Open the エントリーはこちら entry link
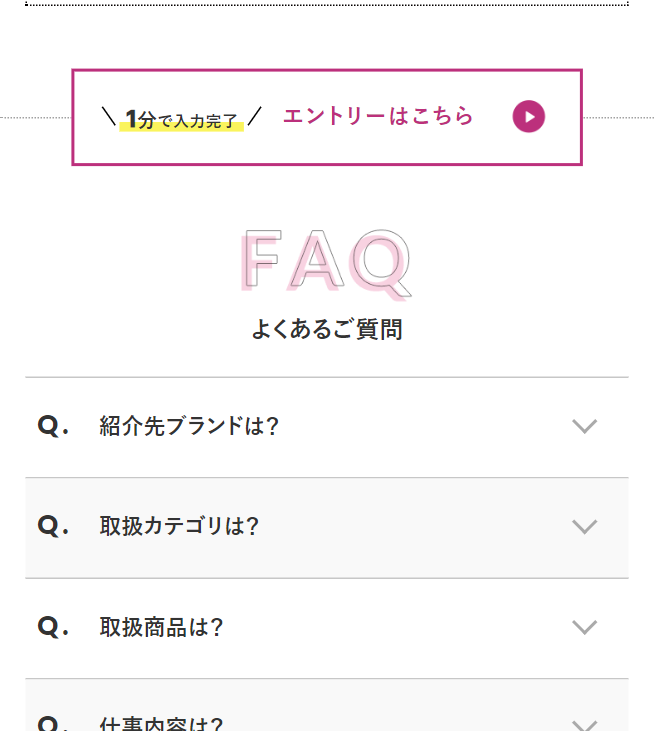 tap(378, 116)
